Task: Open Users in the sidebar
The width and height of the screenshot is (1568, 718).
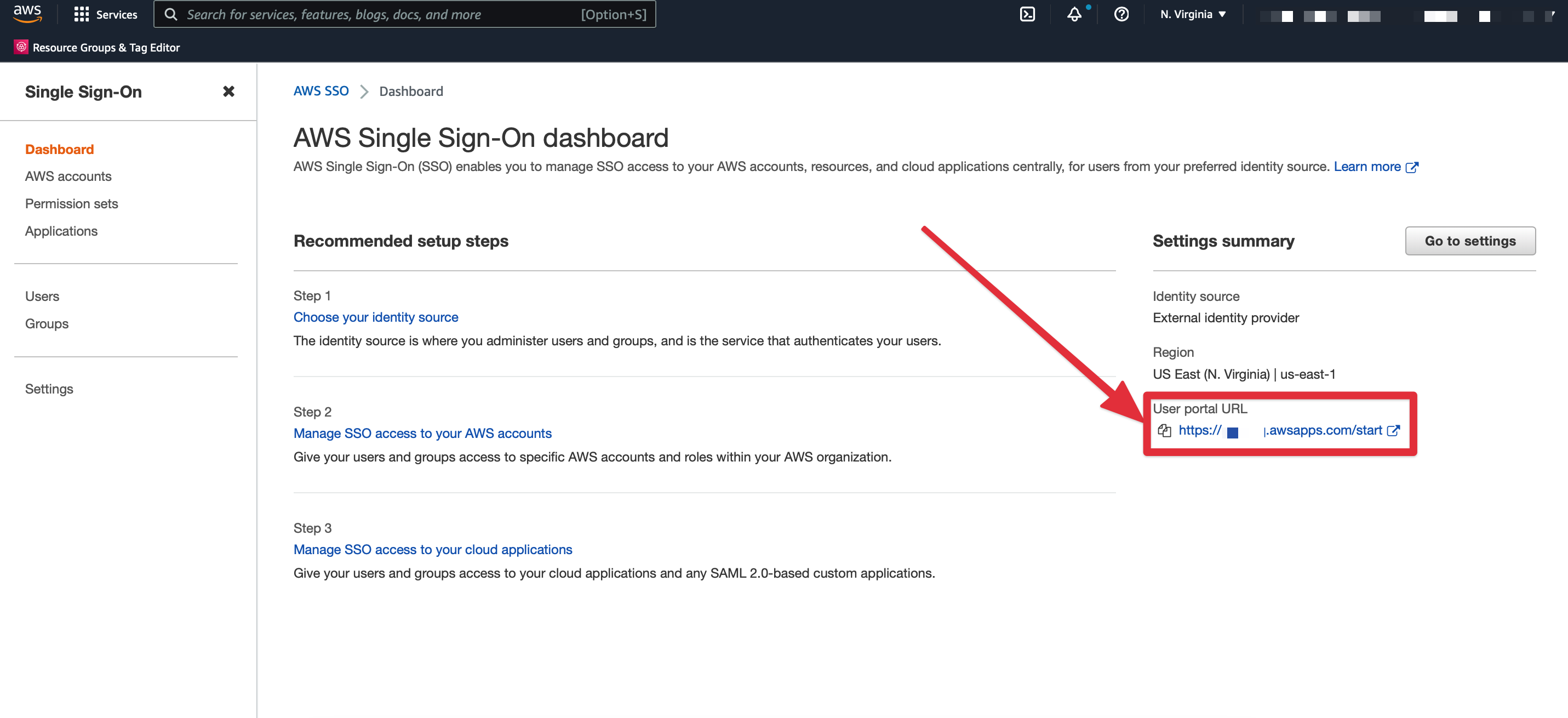Action: pyautogui.click(x=42, y=297)
